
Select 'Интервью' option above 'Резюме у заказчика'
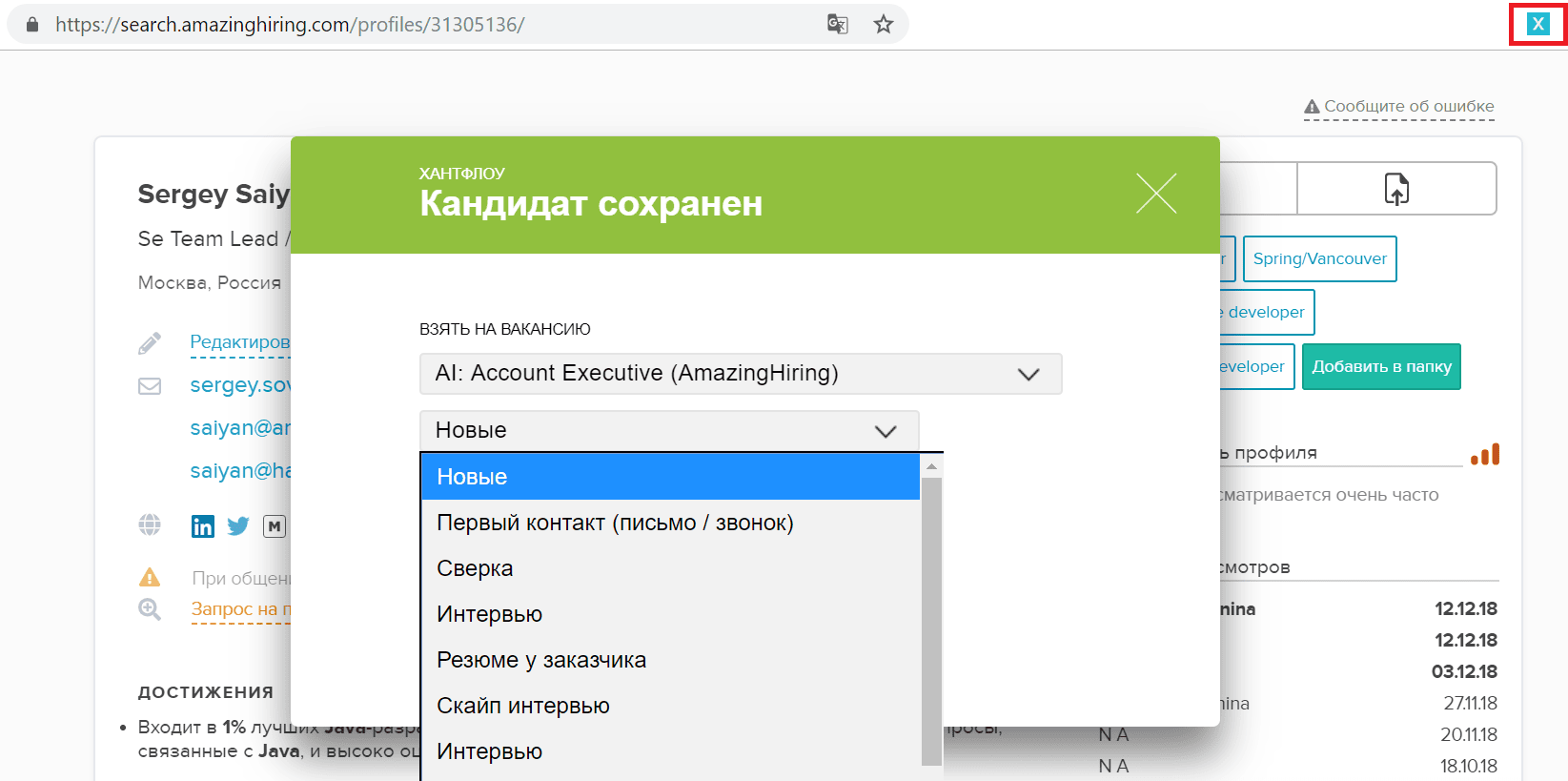(670, 614)
